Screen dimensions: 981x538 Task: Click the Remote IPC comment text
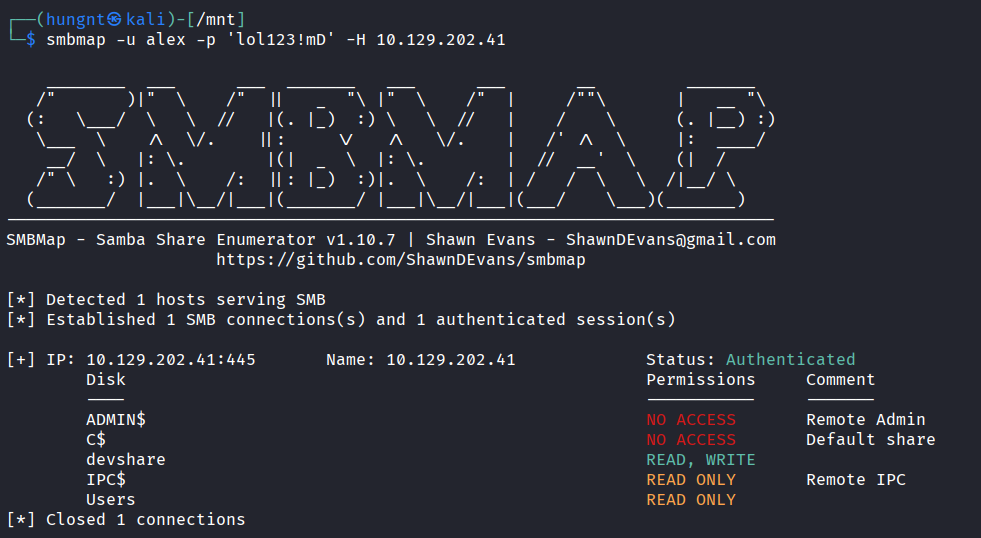click(x=856, y=480)
